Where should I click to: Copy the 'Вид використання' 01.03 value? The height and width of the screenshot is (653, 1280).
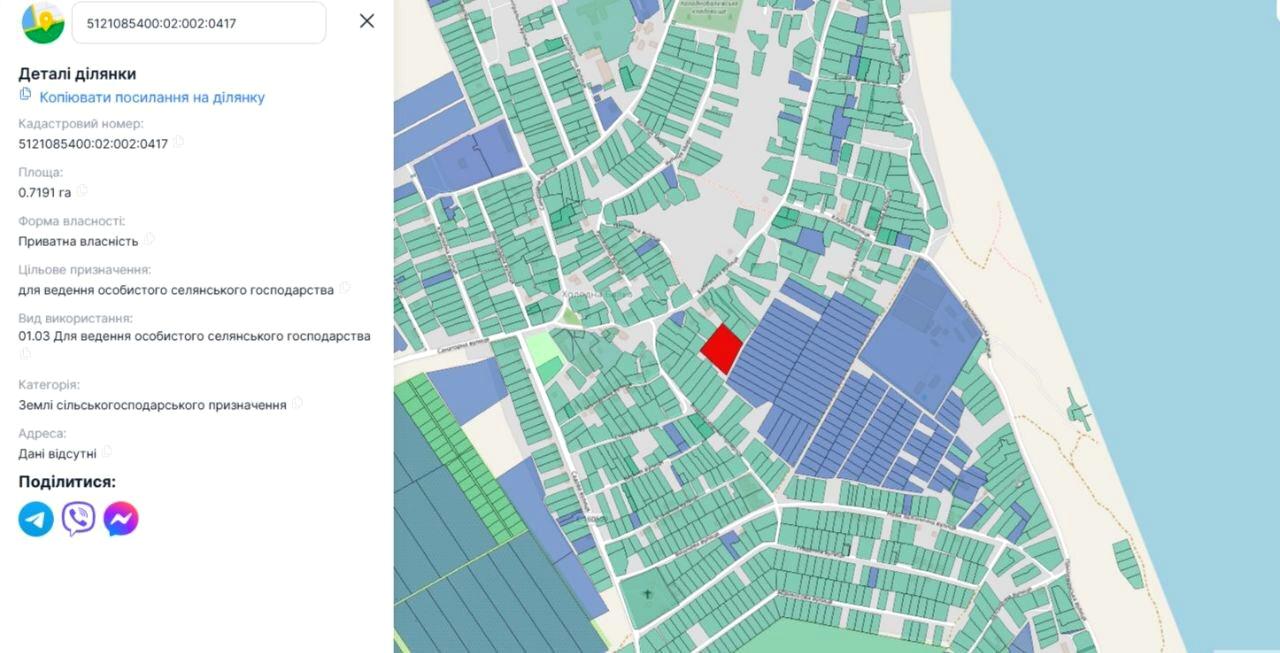[x=25, y=353]
